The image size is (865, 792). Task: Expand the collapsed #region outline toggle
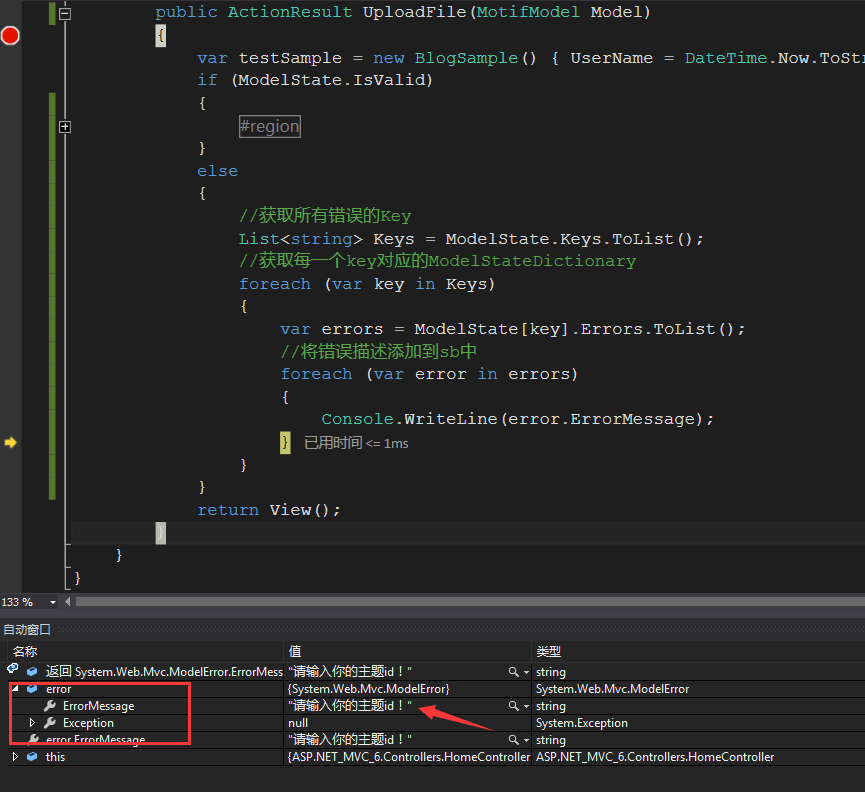tap(65, 127)
